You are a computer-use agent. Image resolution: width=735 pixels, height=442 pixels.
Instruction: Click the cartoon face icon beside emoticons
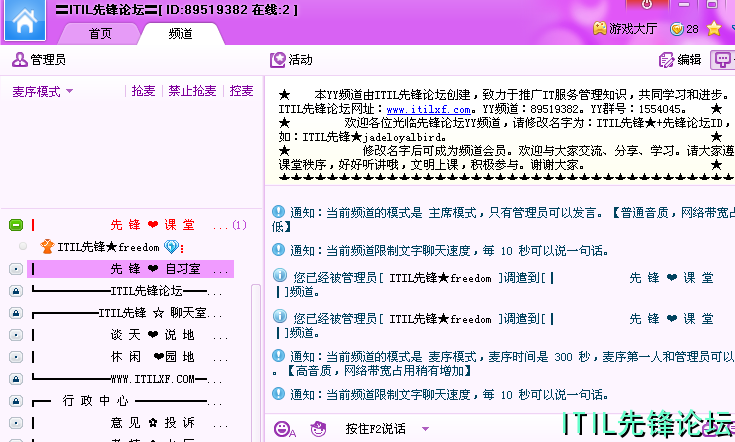click(x=318, y=428)
